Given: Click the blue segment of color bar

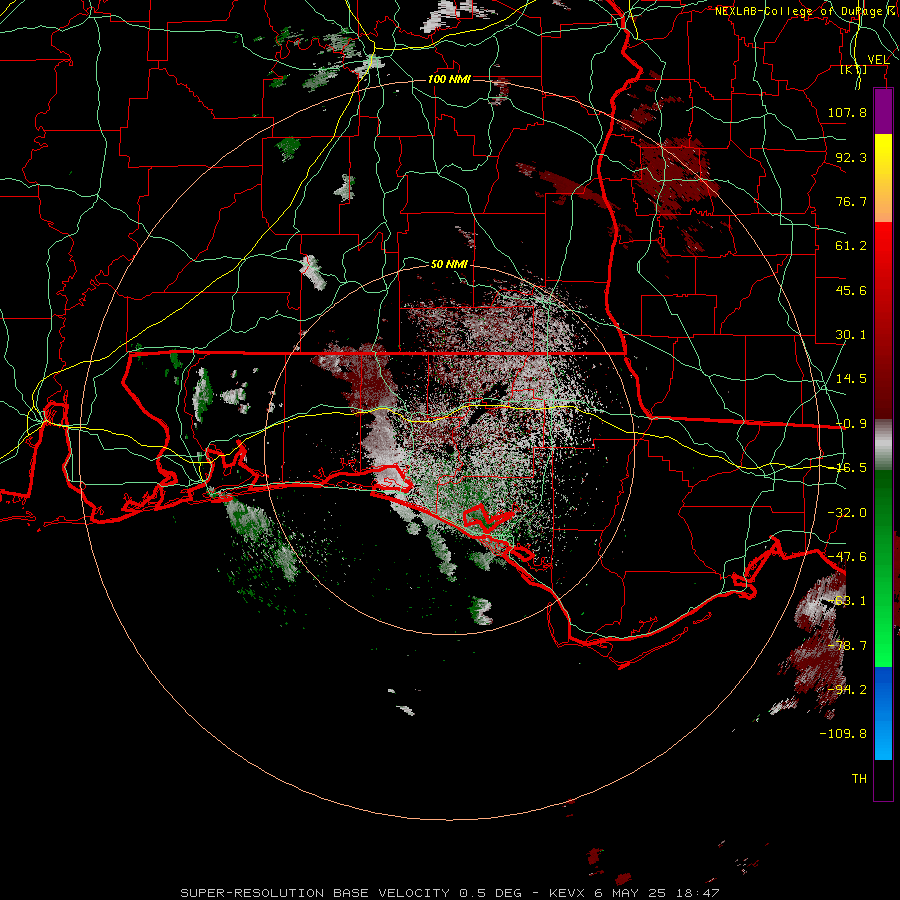Looking at the screenshot, I should click(883, 713).
